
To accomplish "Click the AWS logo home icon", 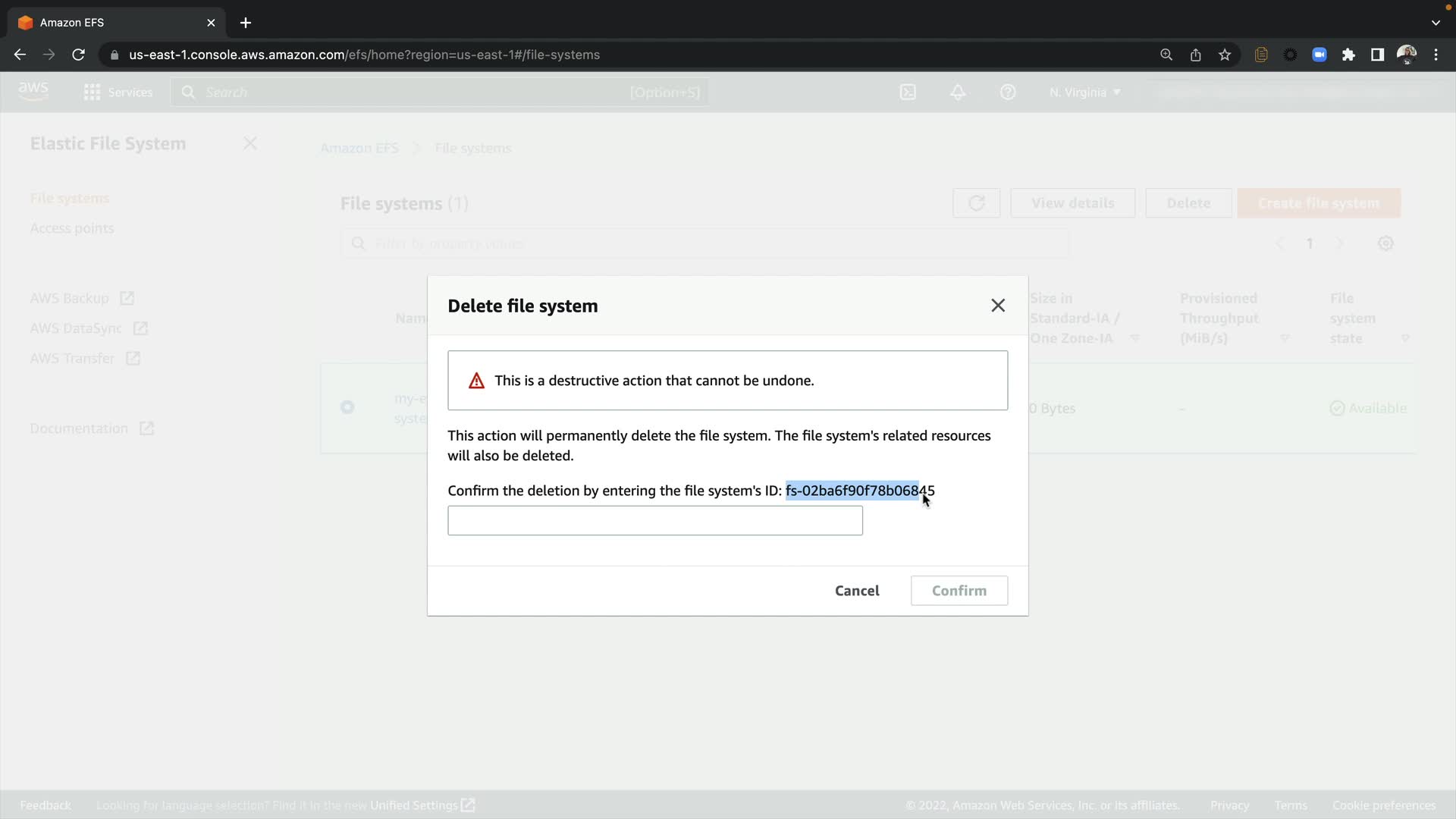I will (x=33, y=91).
